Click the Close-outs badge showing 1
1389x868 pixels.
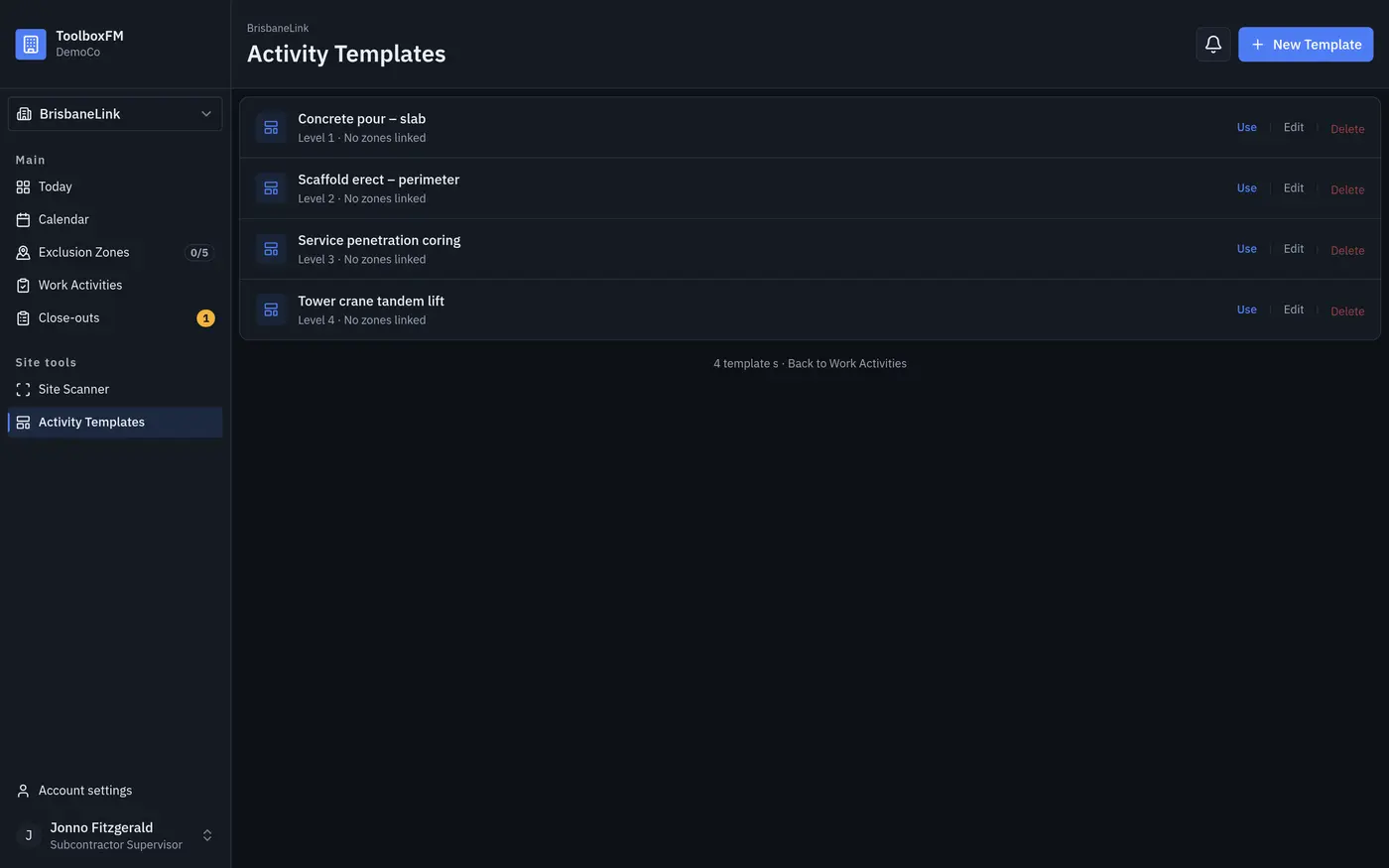[205, 318]
